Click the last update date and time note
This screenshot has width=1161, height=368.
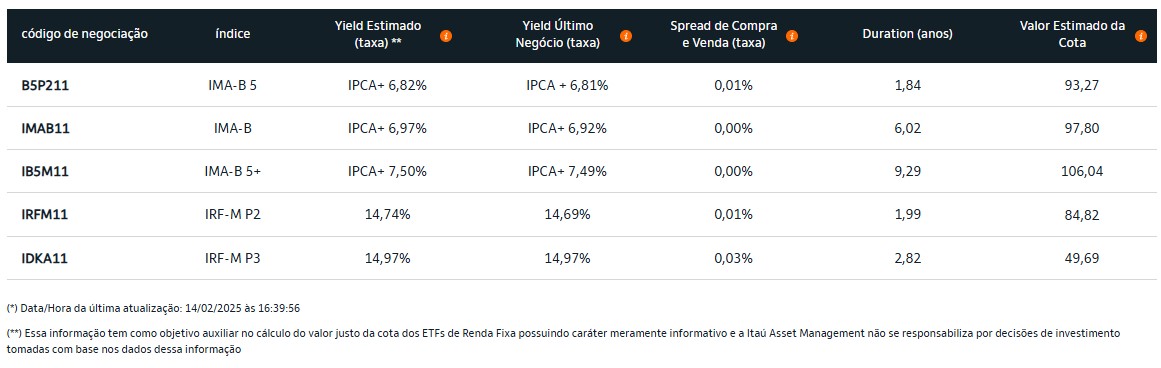pyautogui.click(x=158, y=308)
